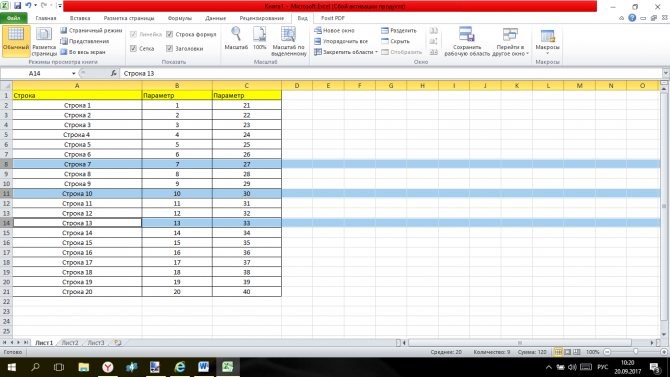
Task: Click the zoom slider in status bar
Action: tap(635, 352)
